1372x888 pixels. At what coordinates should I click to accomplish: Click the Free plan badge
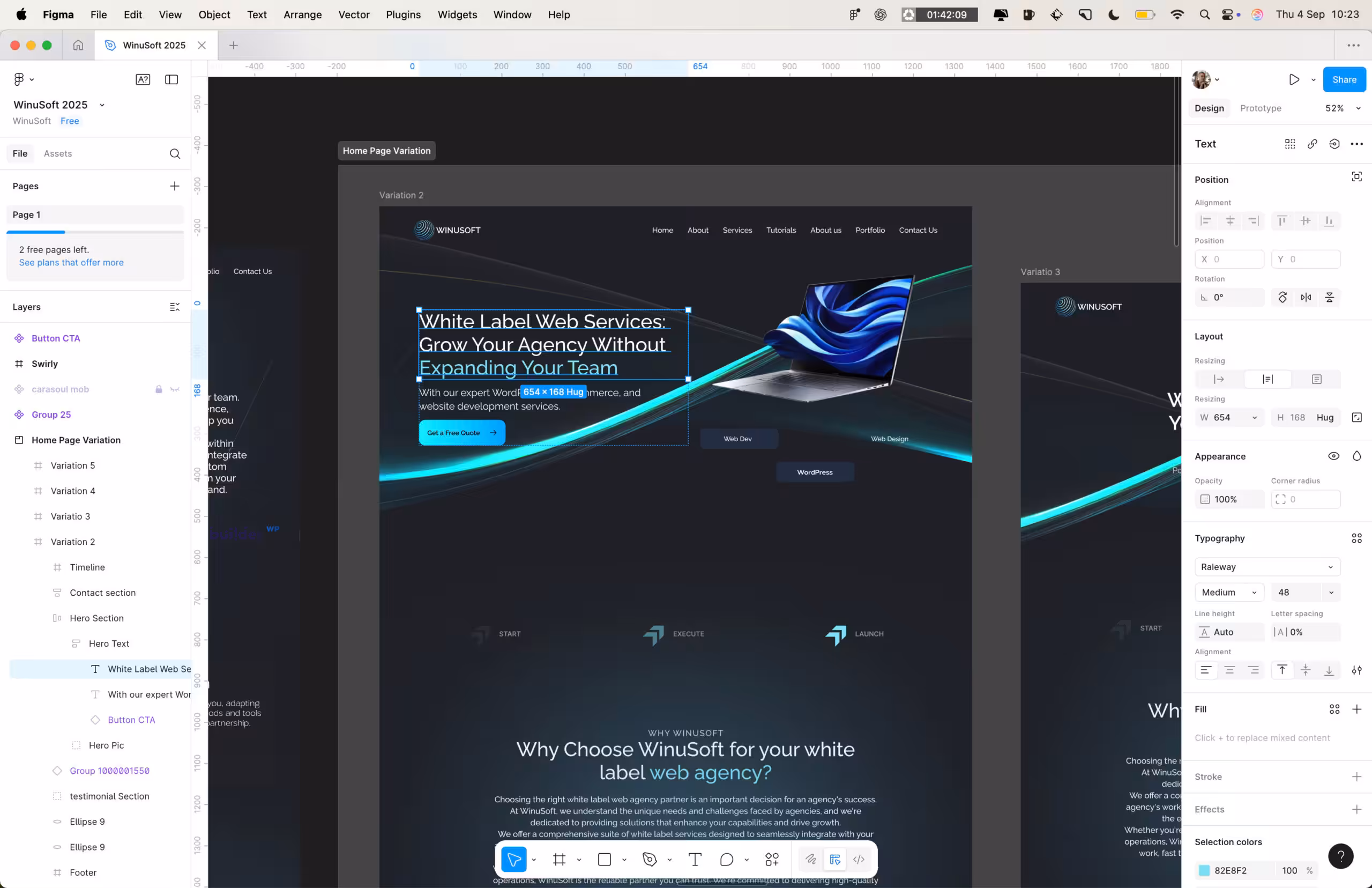pyautogui.click(x=70, y=121)
